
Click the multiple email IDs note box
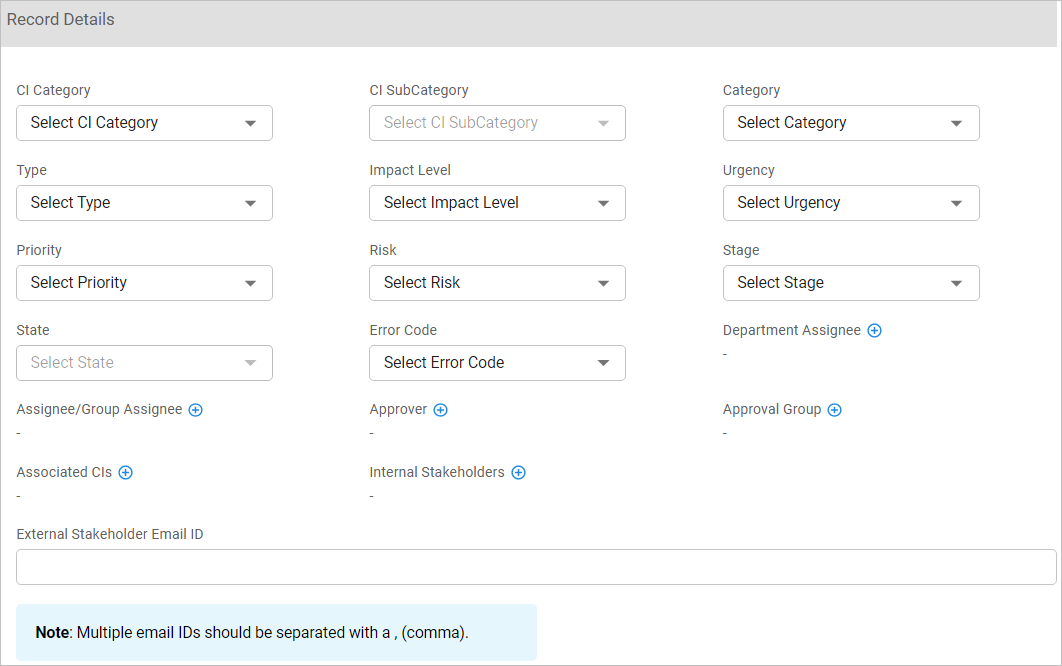pos(276,633)
